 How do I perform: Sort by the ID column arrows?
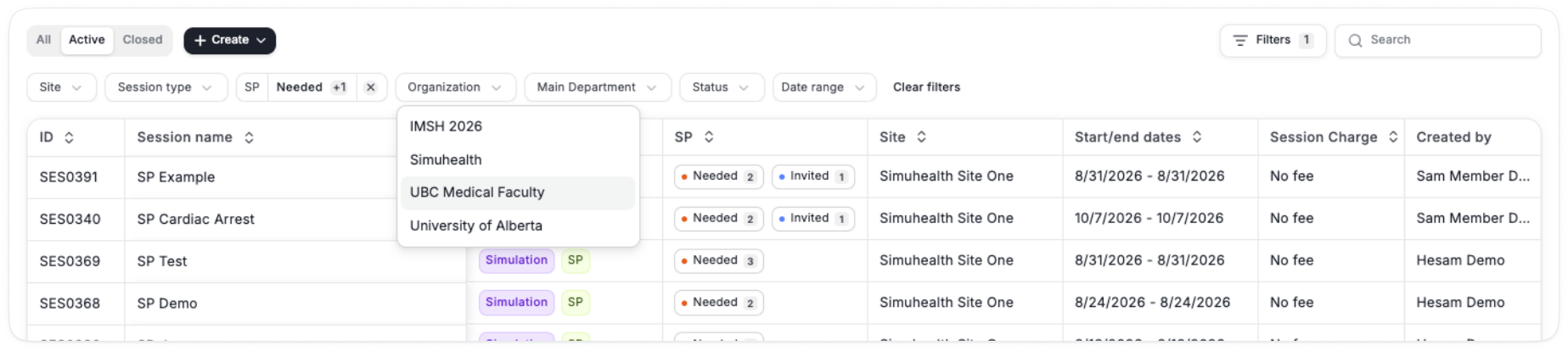pos(69,137)
